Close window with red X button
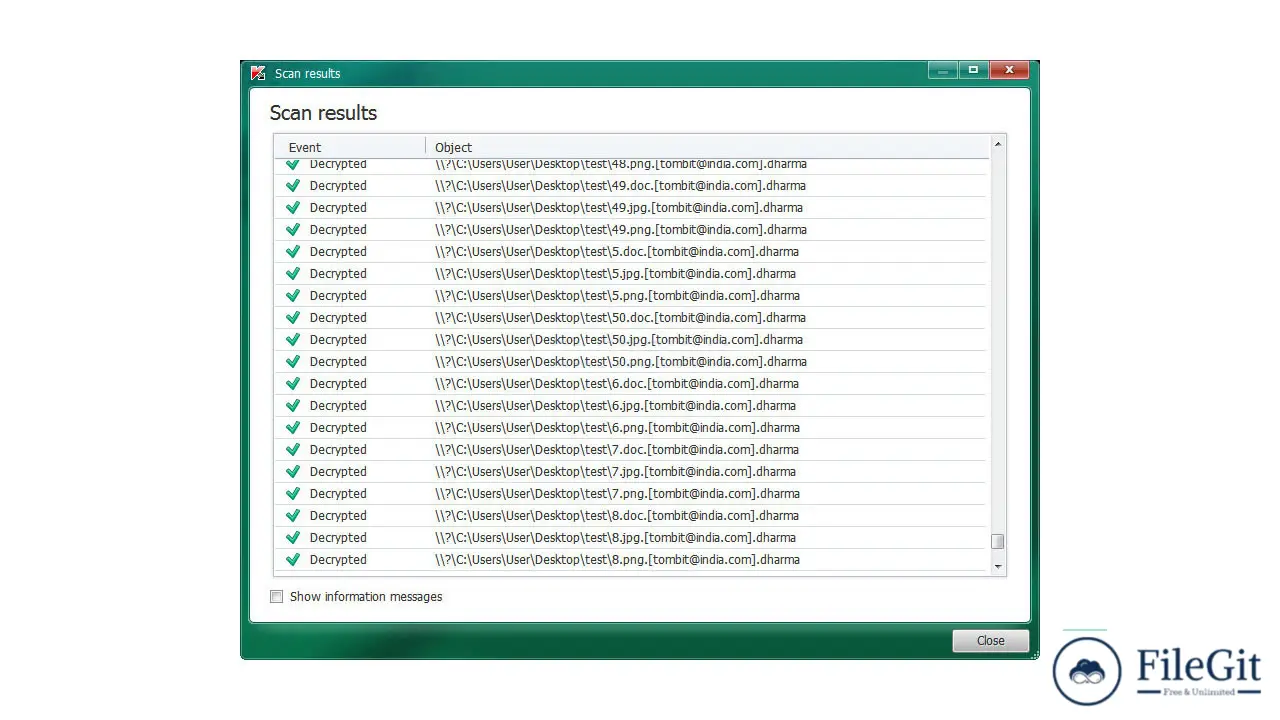Image resolution: width=1280 pixels, height=720 pixels. 1010,70
